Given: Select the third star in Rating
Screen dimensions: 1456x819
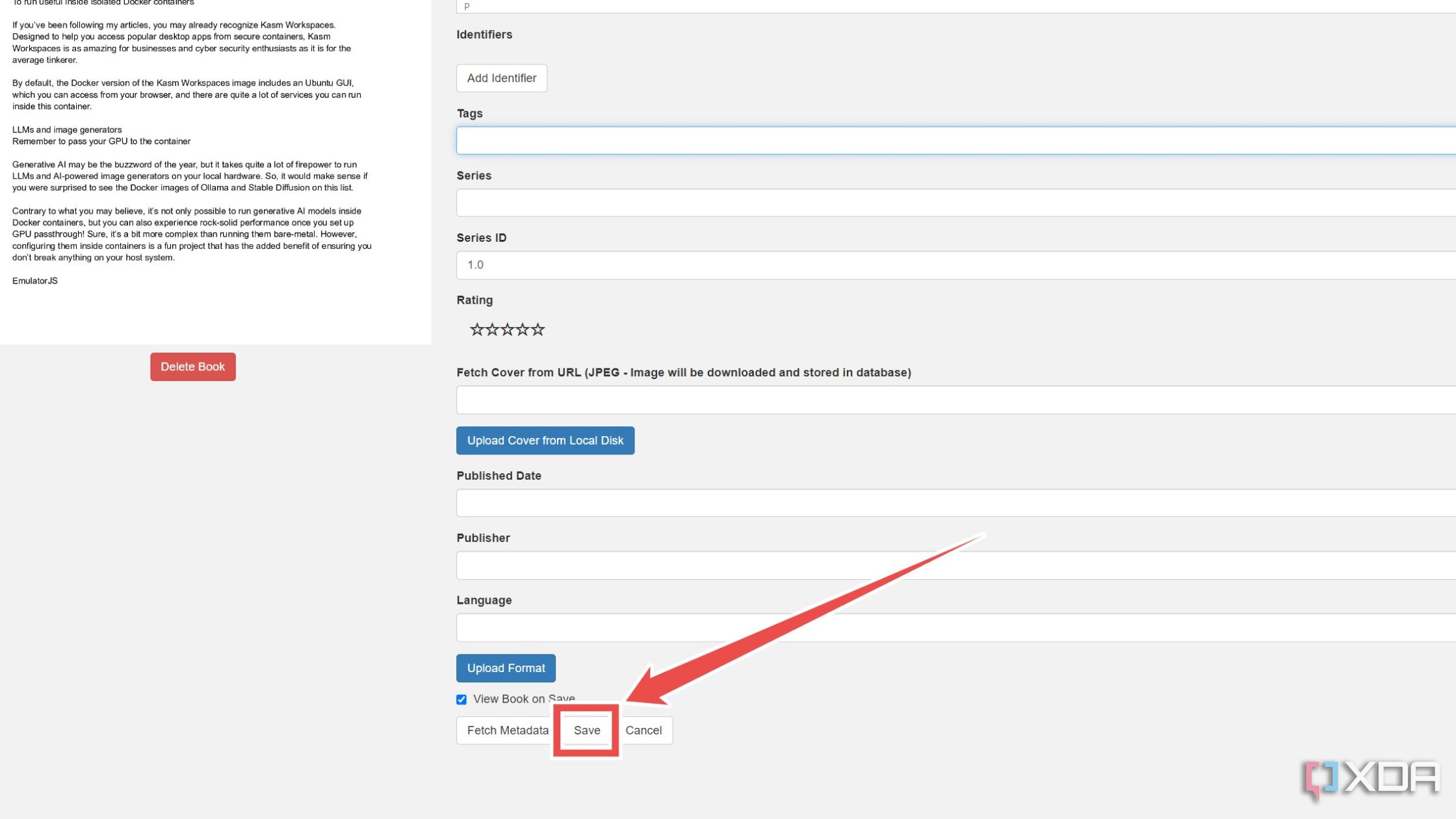Looking at the screenshot, I should (x=506, y=328).
